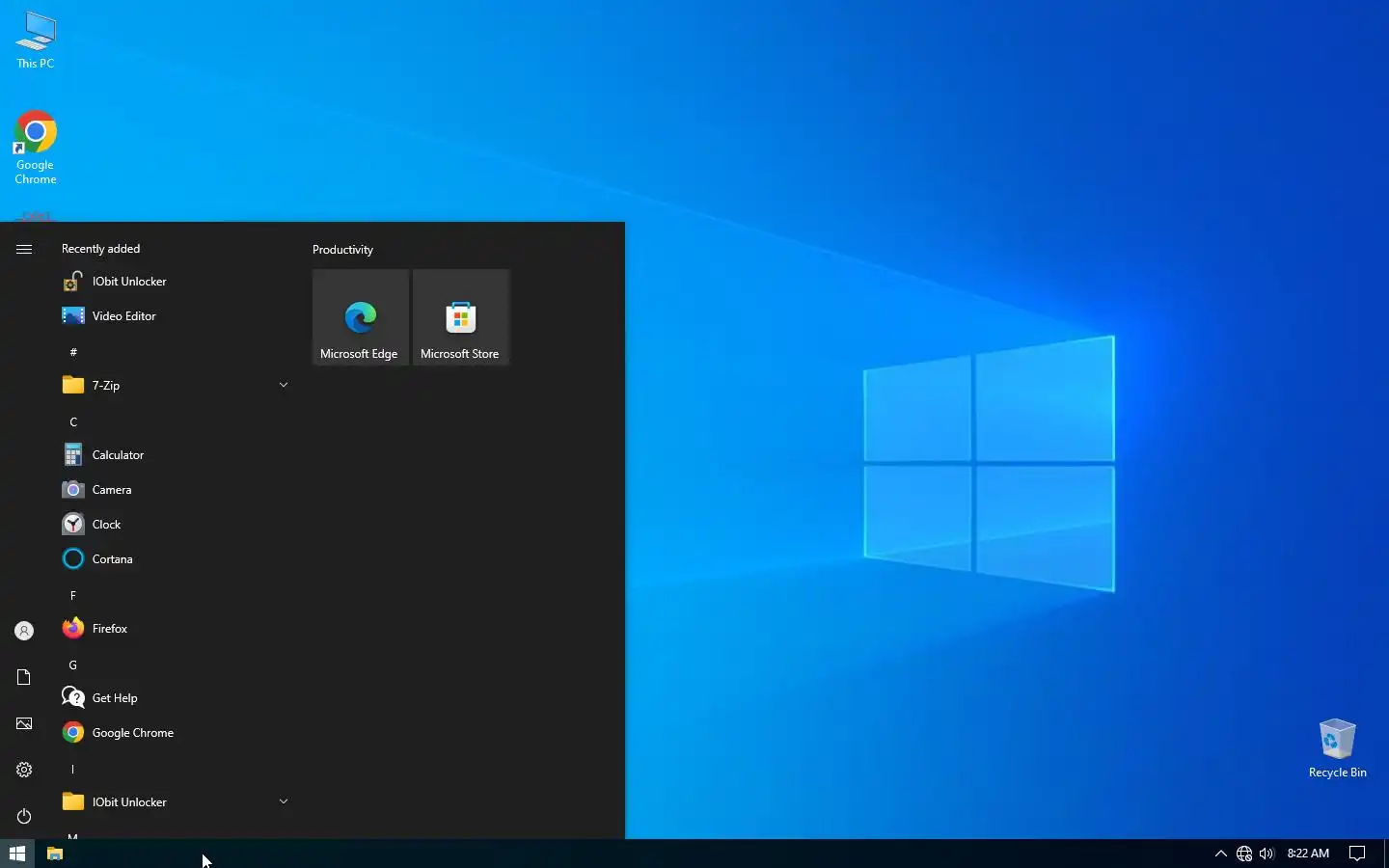
Task: Expand the IObit Unlocker folder chevron
Action: pyautogui.click(x=284, y=801)
